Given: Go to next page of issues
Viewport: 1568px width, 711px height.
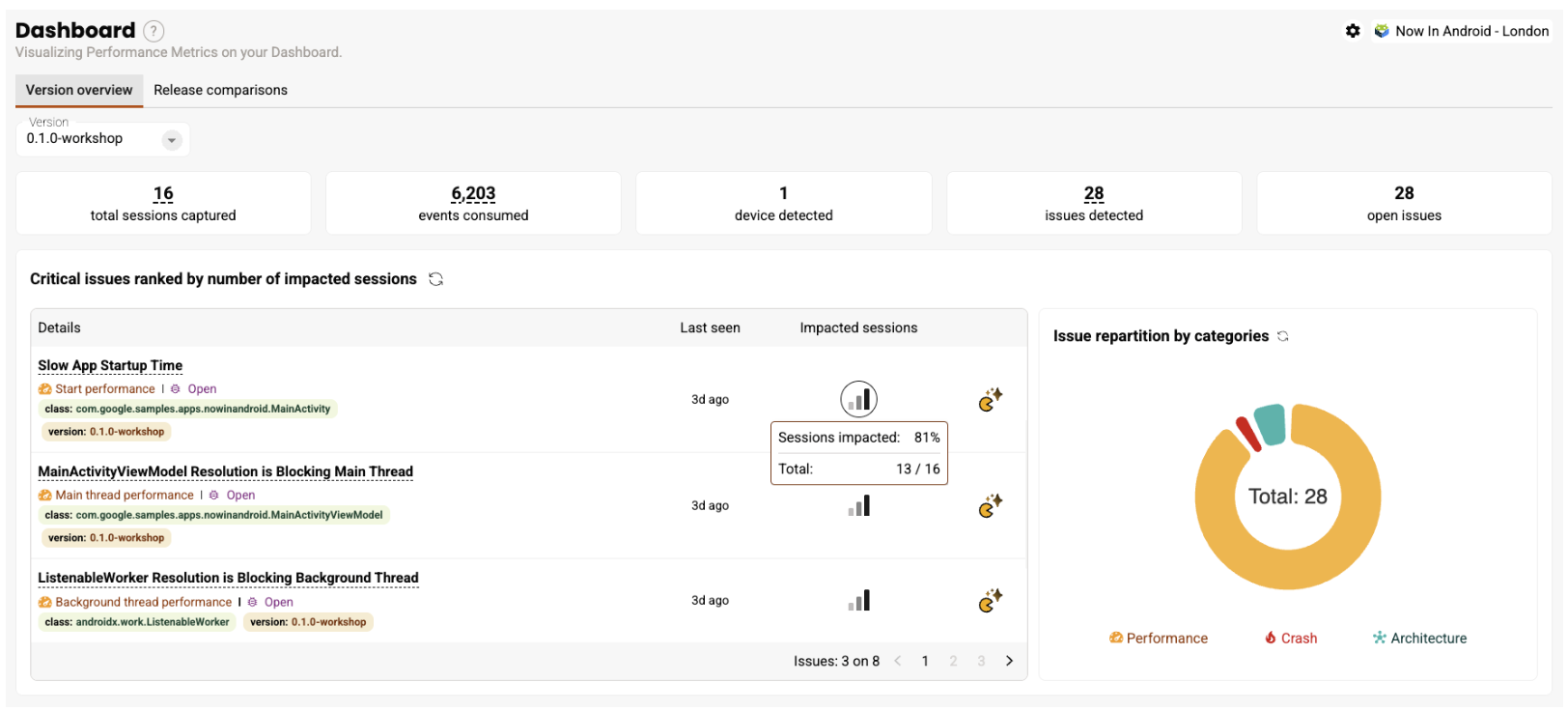Looking at the screenshot, I should [1009, 661].
